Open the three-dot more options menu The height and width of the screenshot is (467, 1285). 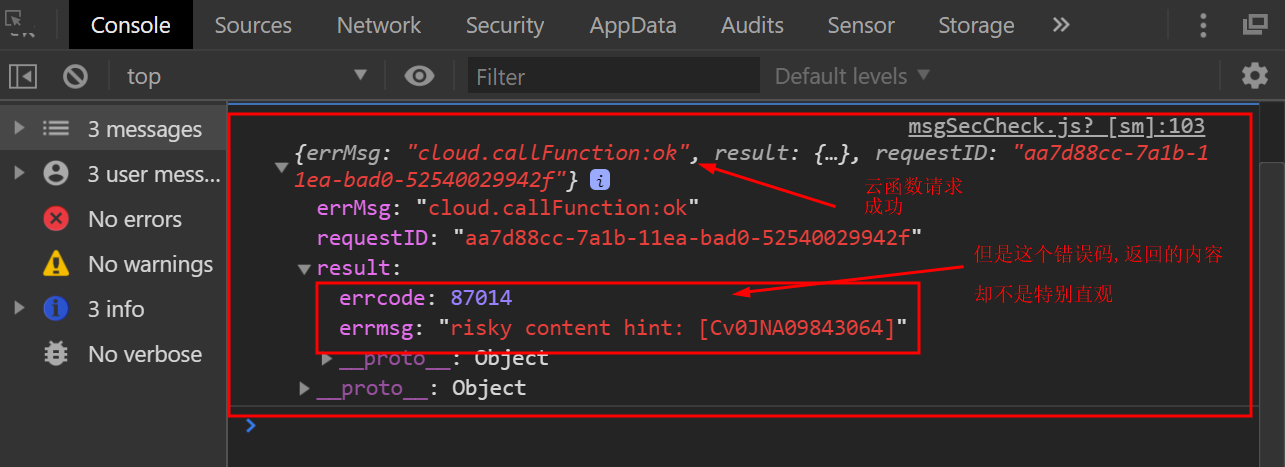coord(1204,25)
